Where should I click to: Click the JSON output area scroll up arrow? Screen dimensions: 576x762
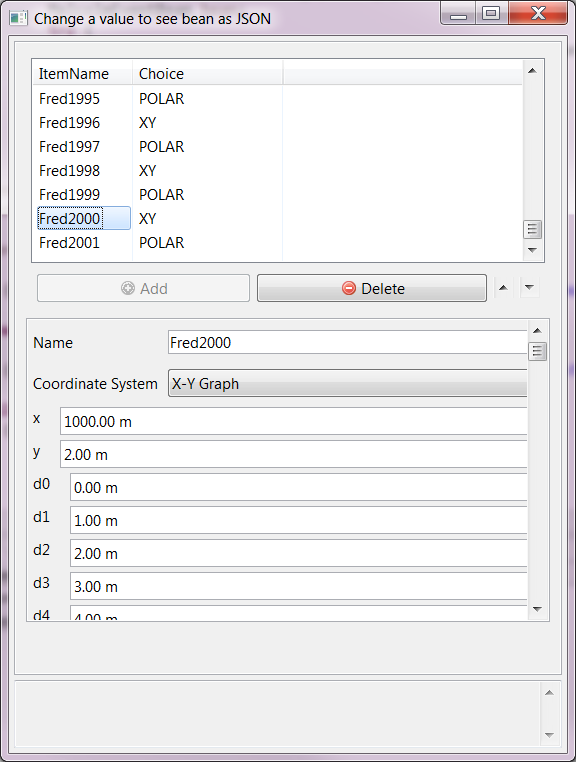(x=549, y=693)
